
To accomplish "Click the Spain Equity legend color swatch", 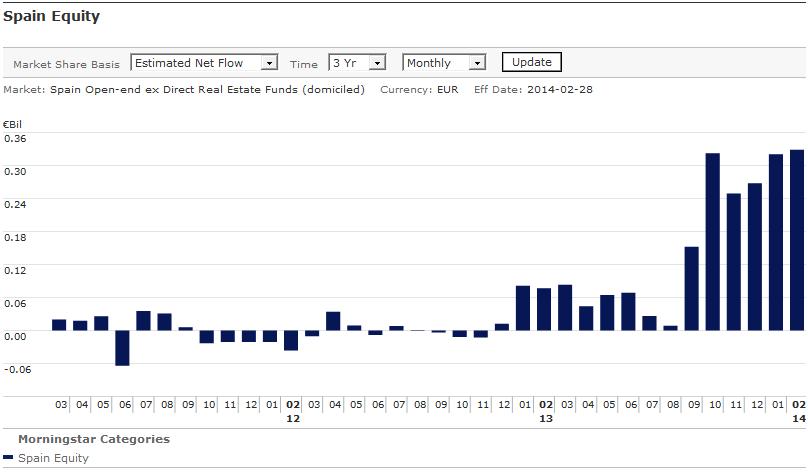I will click(x=9, y=458).
